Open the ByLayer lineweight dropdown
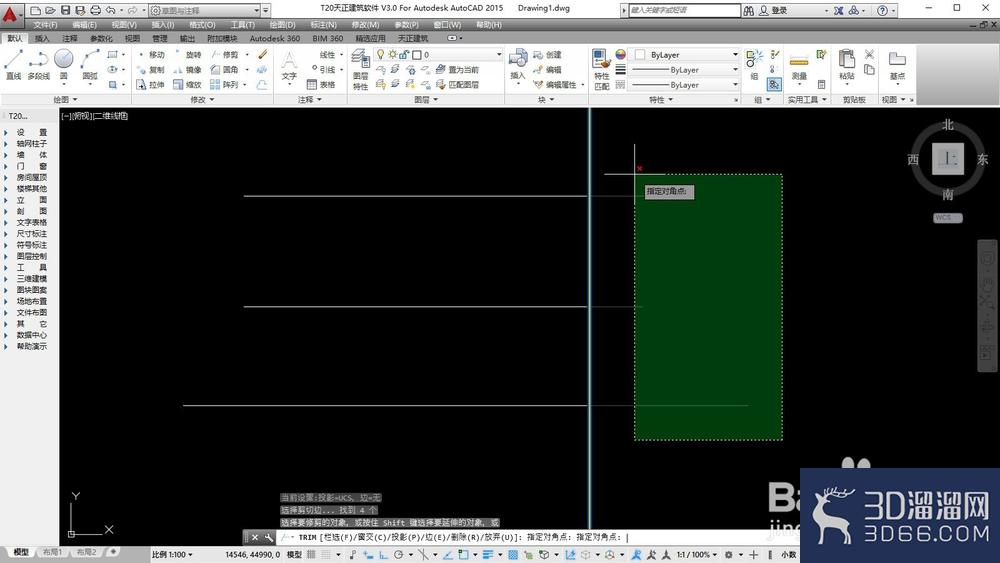 (684, 69)
